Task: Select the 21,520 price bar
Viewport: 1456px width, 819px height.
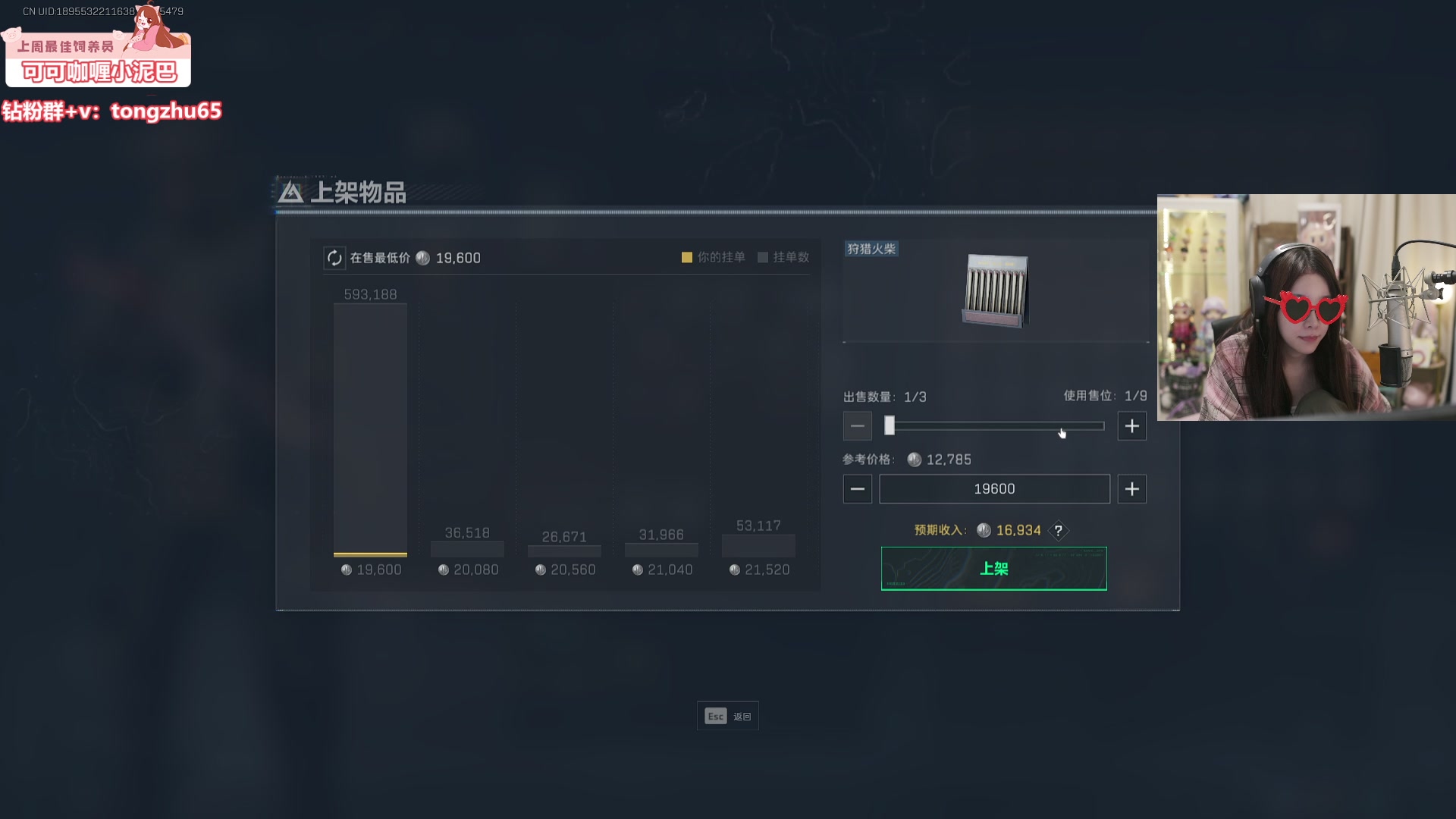Action: (758, 546)
